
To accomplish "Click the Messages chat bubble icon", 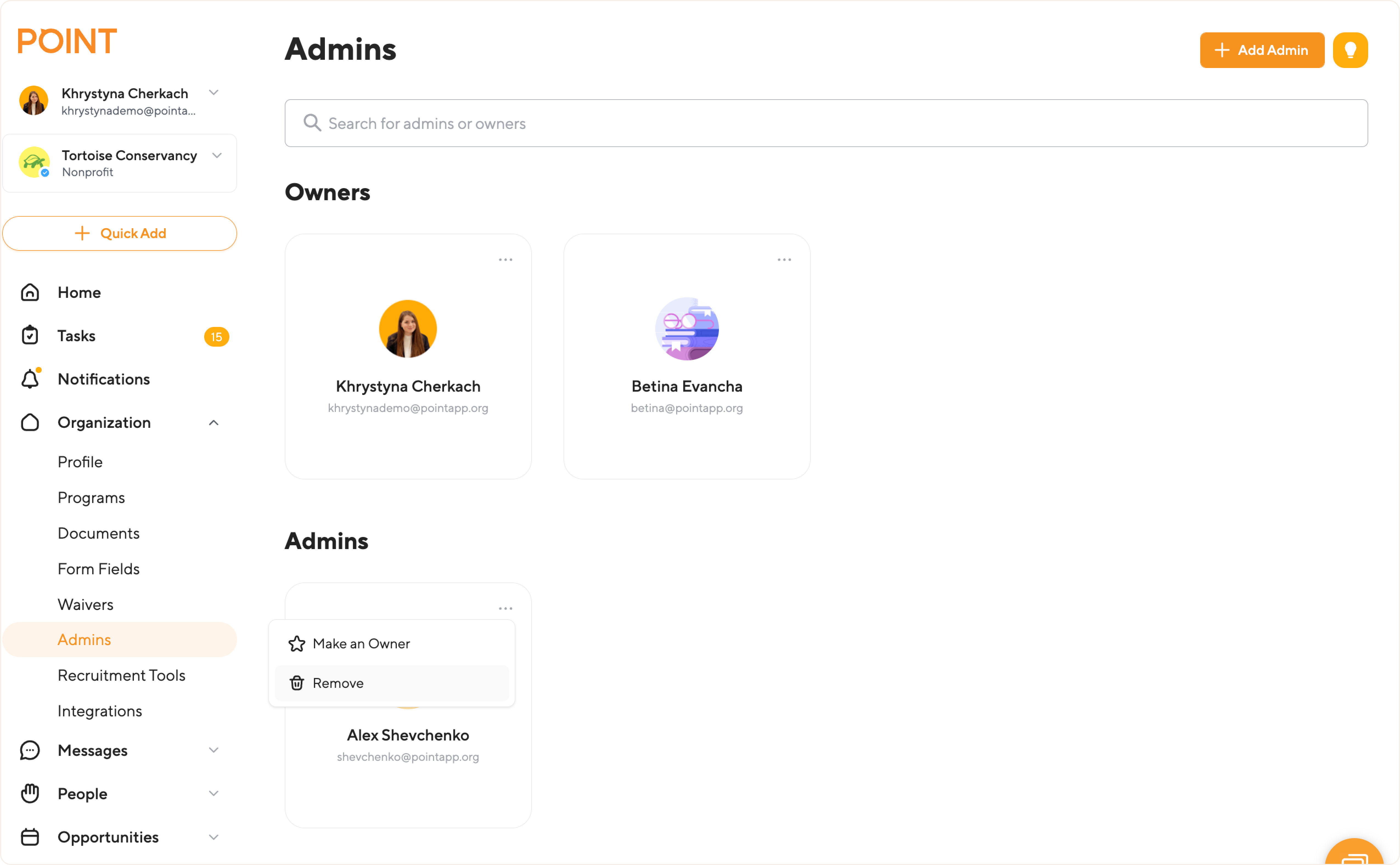I will (x=30, y=750).
